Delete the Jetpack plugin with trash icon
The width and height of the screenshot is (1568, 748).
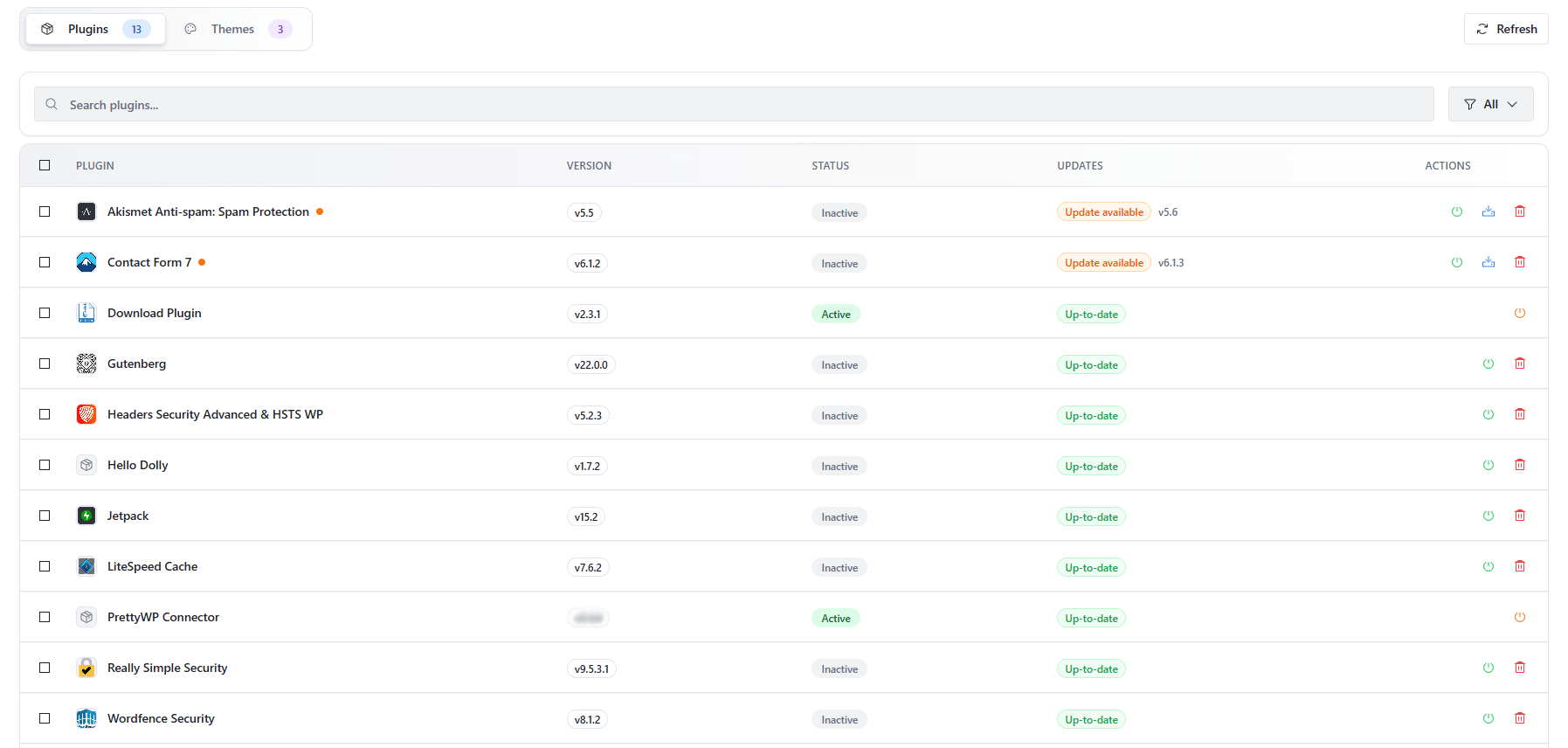click(x=1519, y=516)
